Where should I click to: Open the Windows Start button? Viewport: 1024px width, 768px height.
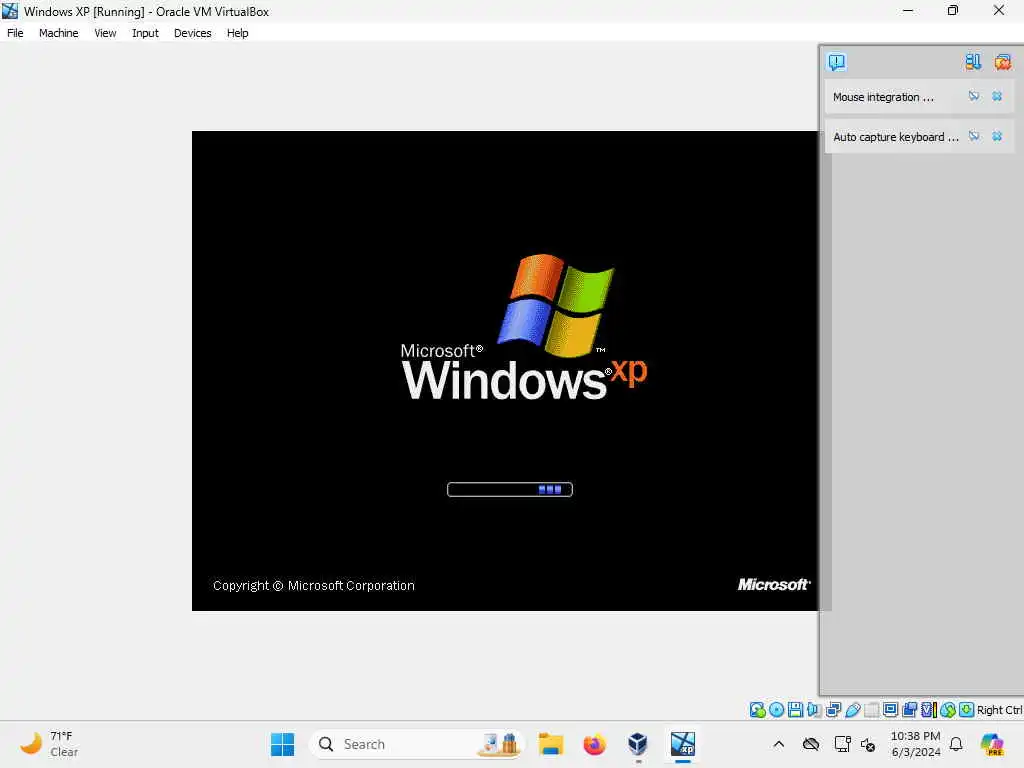coord(283,744)
